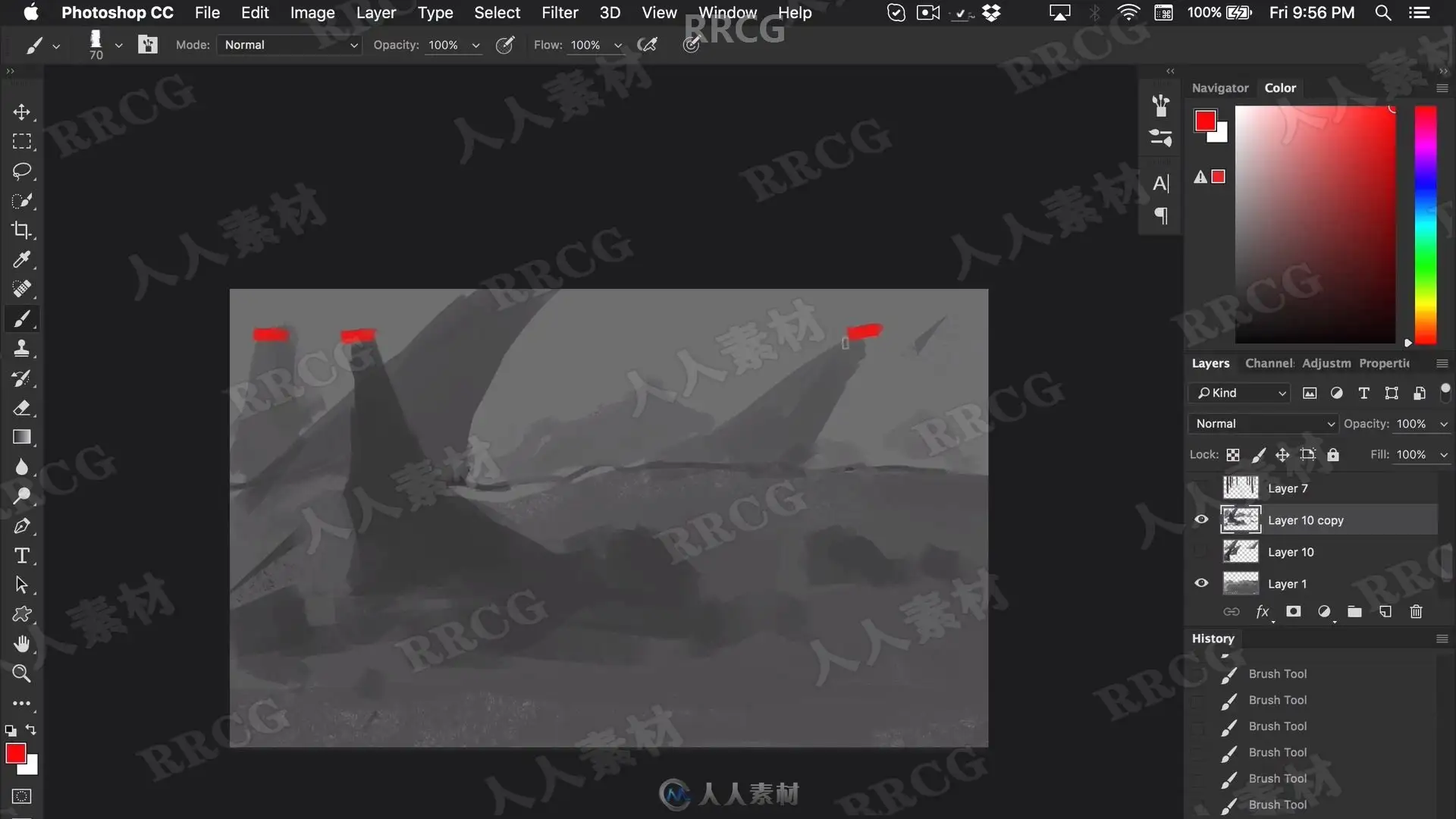Select Layer 10 copy thumbnail
This screenshot has width=1456, height=819.
1241,519
